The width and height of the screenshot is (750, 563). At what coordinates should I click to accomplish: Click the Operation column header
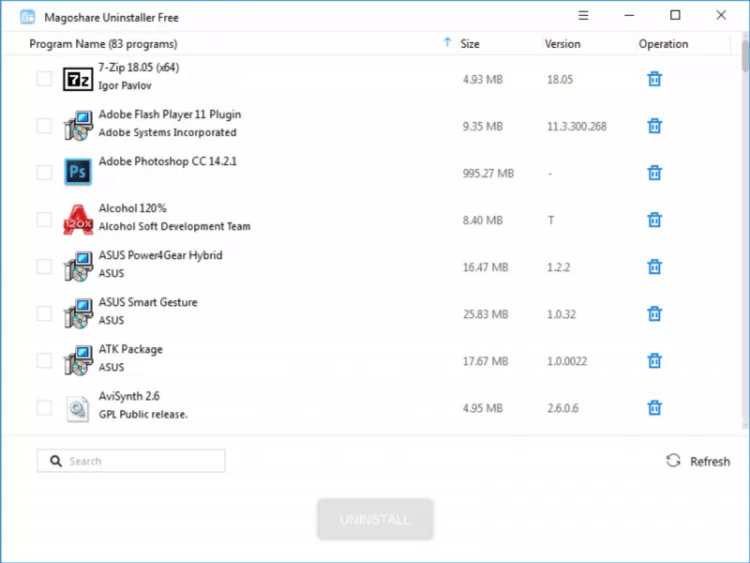coord(663,44)
